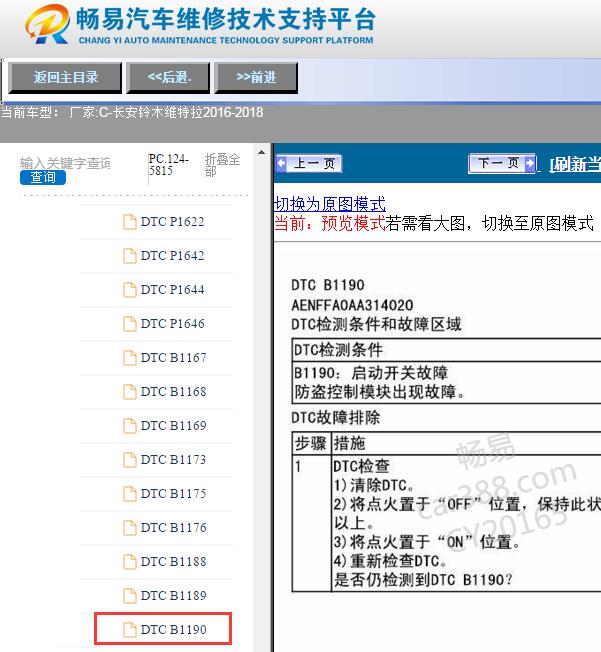Click the '步骤' column header

310,443
